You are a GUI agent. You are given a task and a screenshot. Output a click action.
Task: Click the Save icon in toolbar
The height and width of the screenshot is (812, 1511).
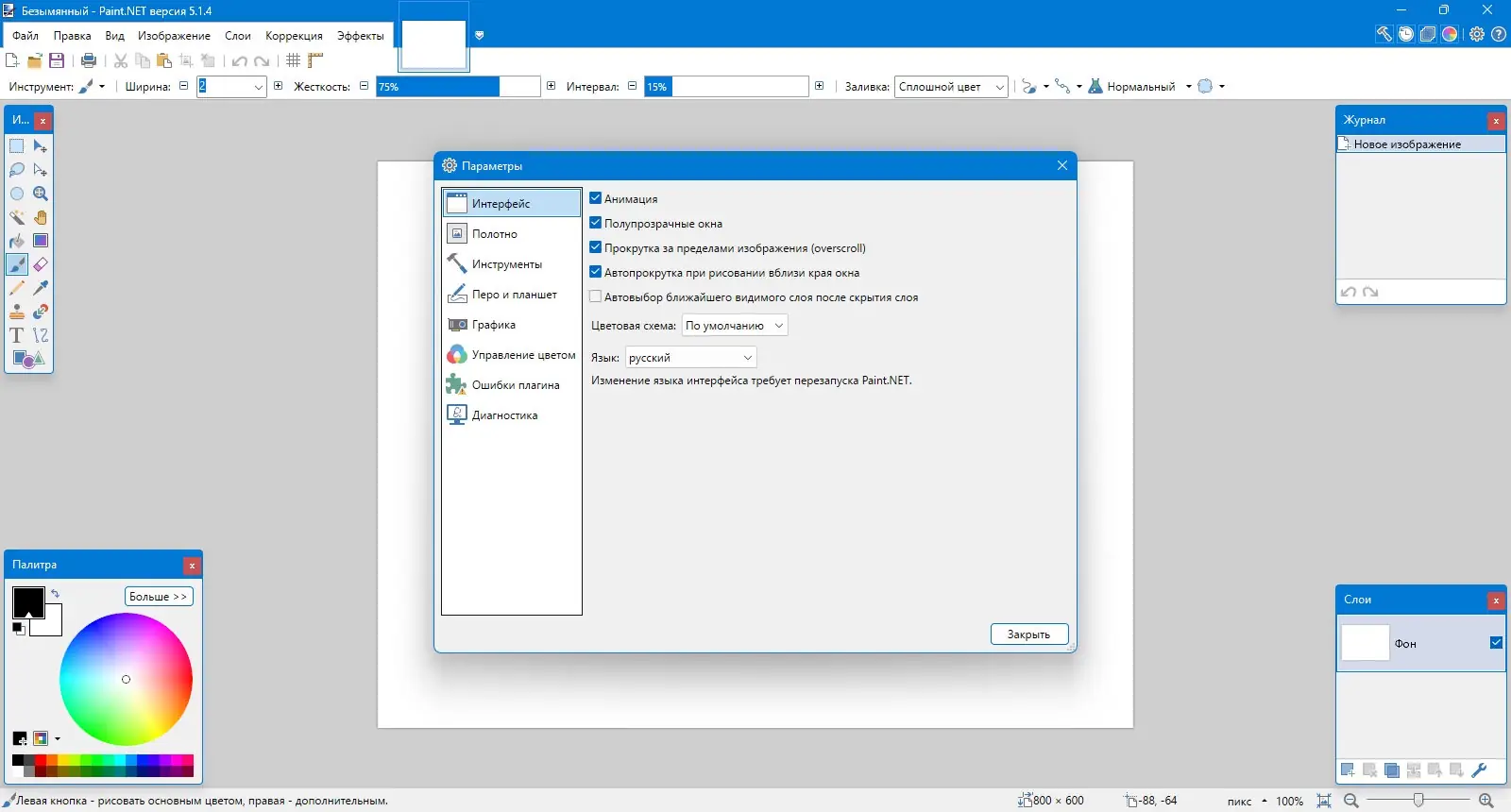coord(57,60)
